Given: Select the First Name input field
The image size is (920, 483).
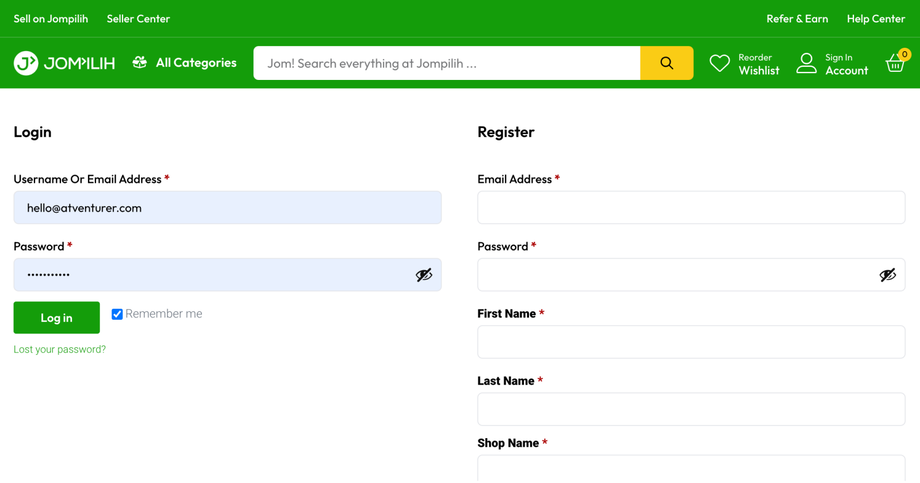Looking at the screenshot, I should [691, 342].
